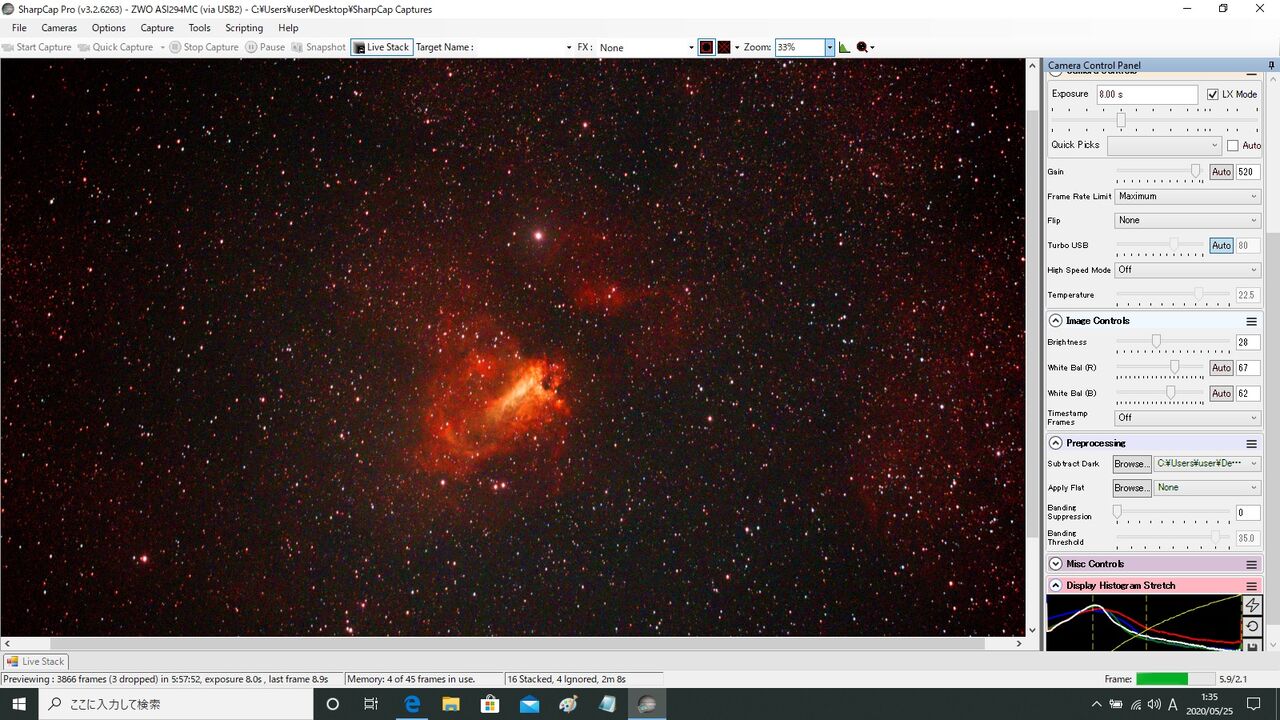Click the reticule overlay icon in toolbar

(706, 47)
